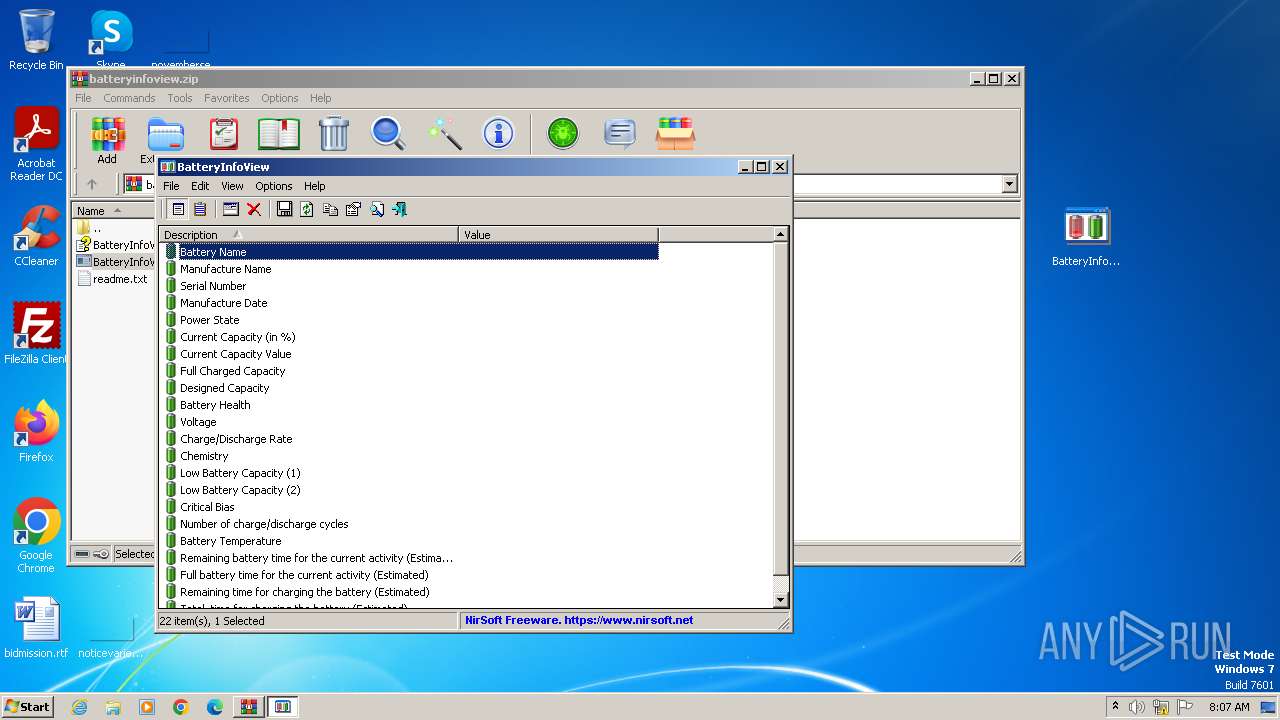The width and height of the screenshot is (1280, 720).
Task: Click WinRAR Wizard wand icon
Action: click(443, 134)
